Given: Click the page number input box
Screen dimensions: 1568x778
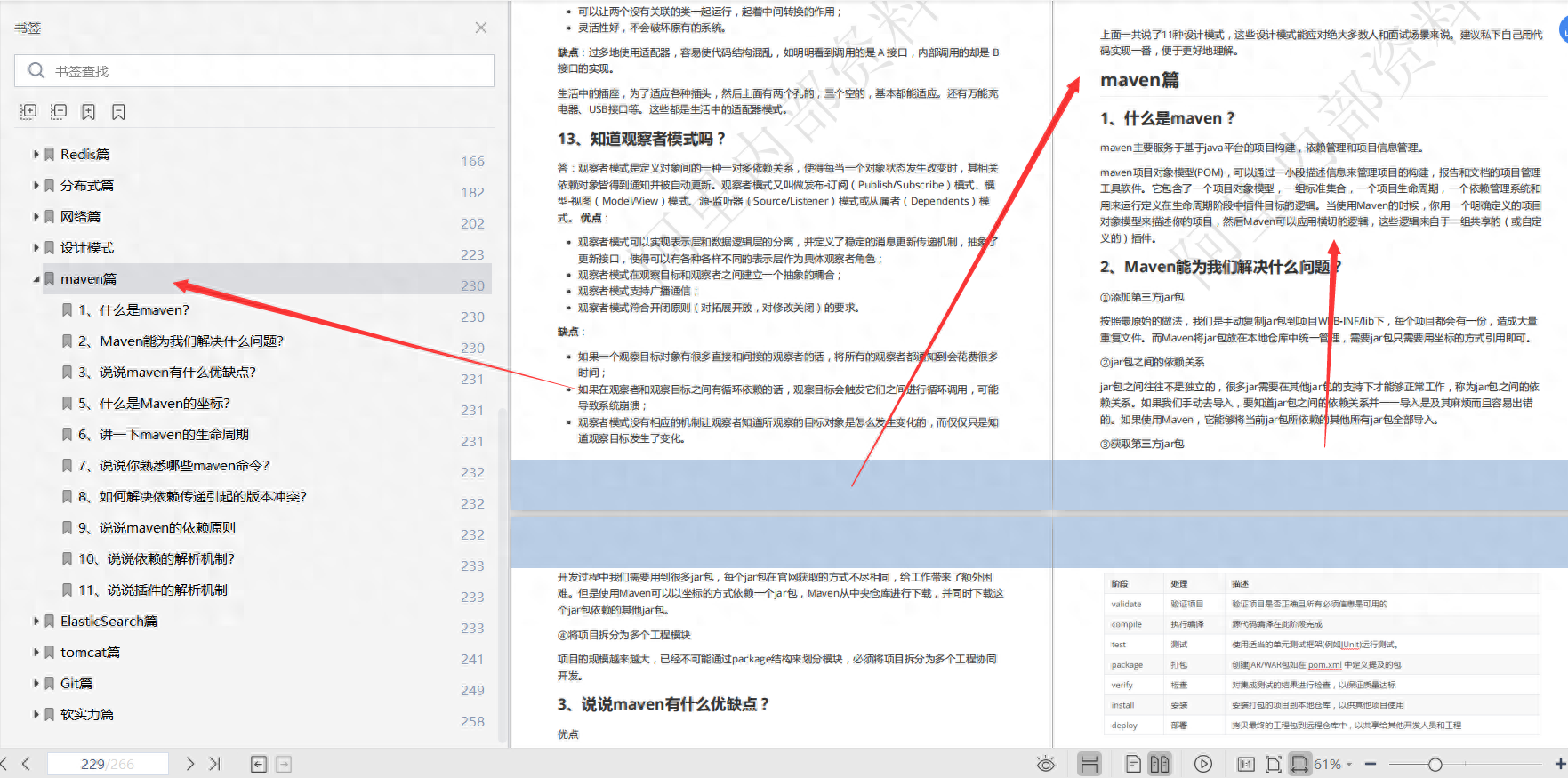Looking at the screenshot, I should coord(108,764).
